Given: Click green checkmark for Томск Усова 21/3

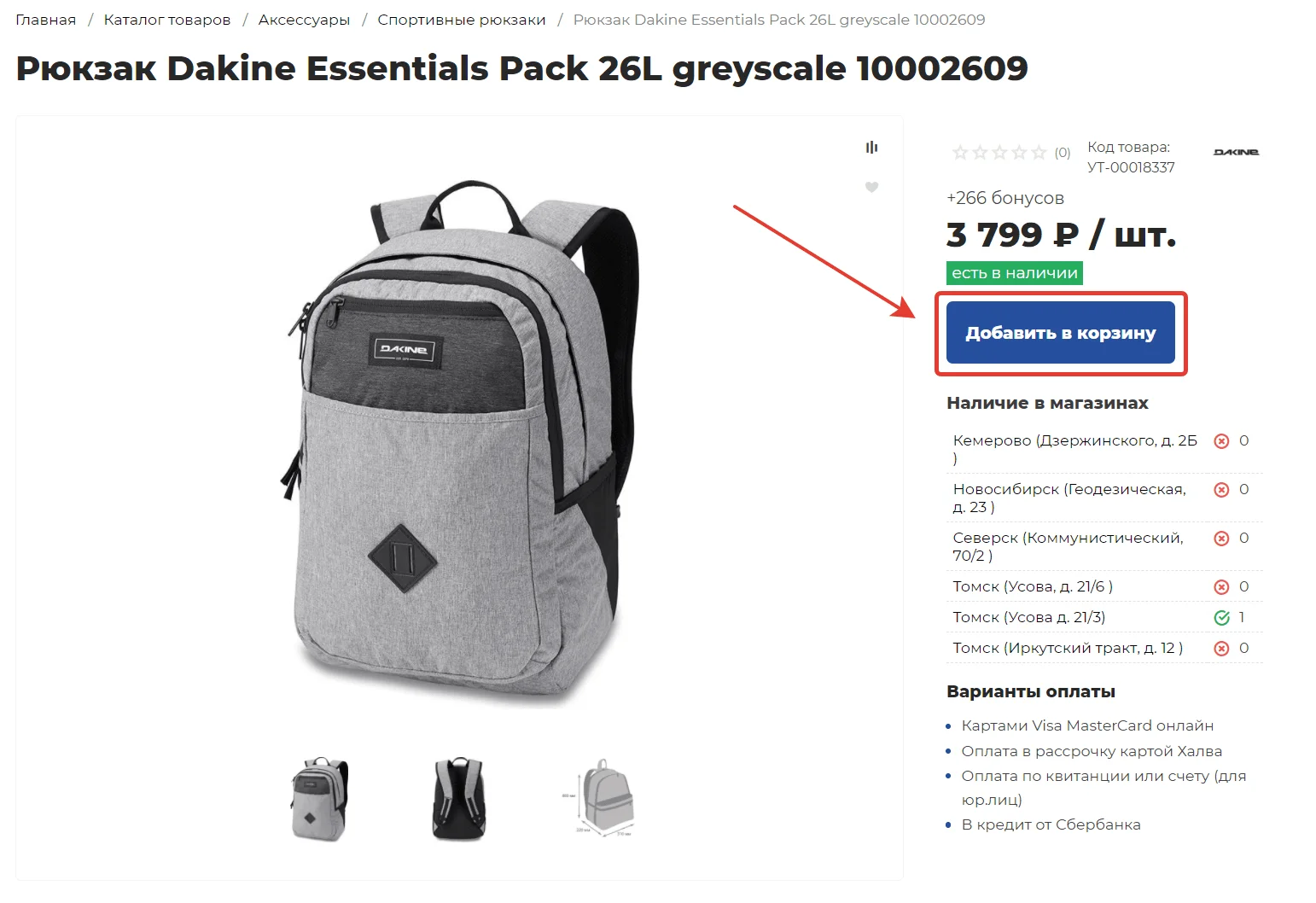Looking at the screenshot, I should pyautogui.click(x=1221, y=617).
